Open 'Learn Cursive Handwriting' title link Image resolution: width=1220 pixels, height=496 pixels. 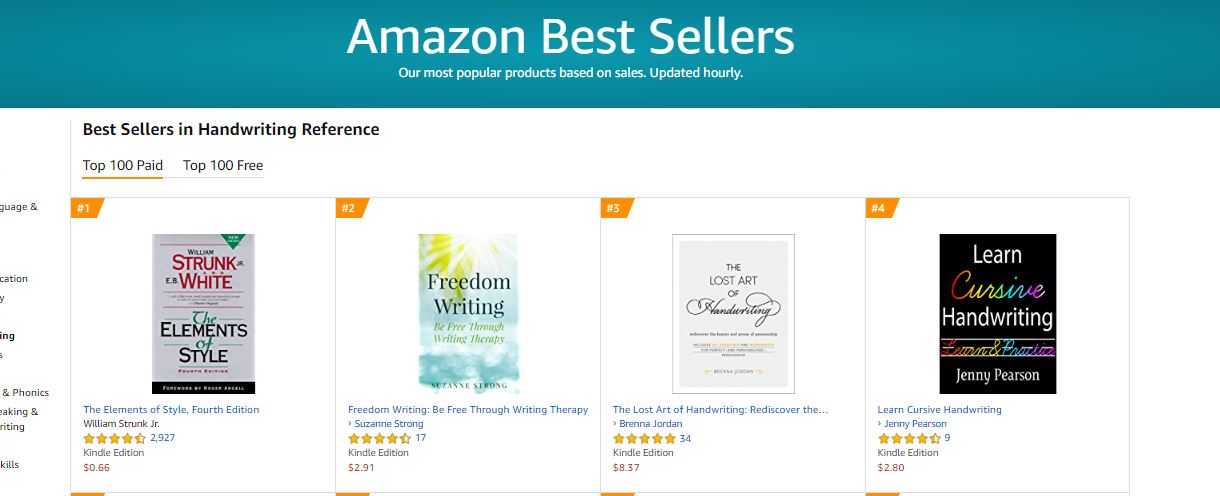[x=939, y=409]
